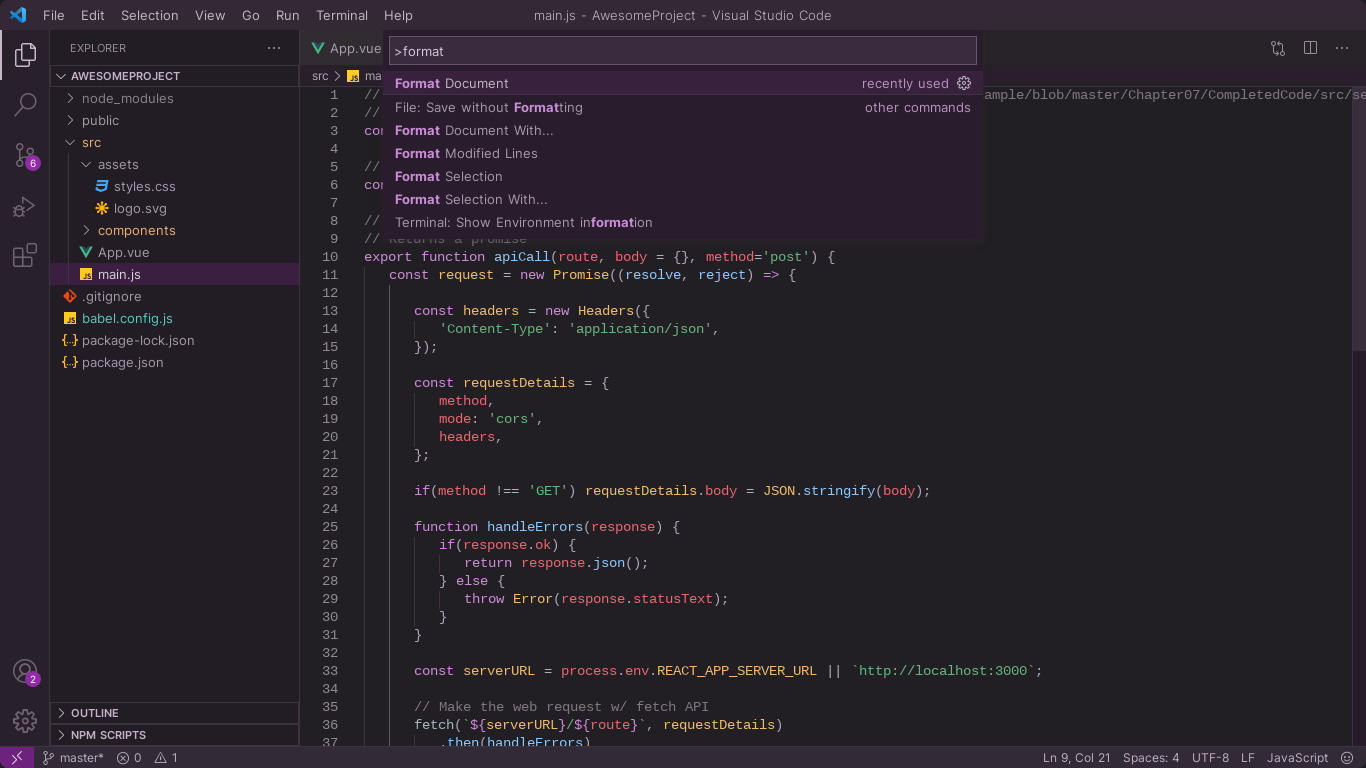
Task: Click the package-lock.json braces icon
Action: [70, 340]
